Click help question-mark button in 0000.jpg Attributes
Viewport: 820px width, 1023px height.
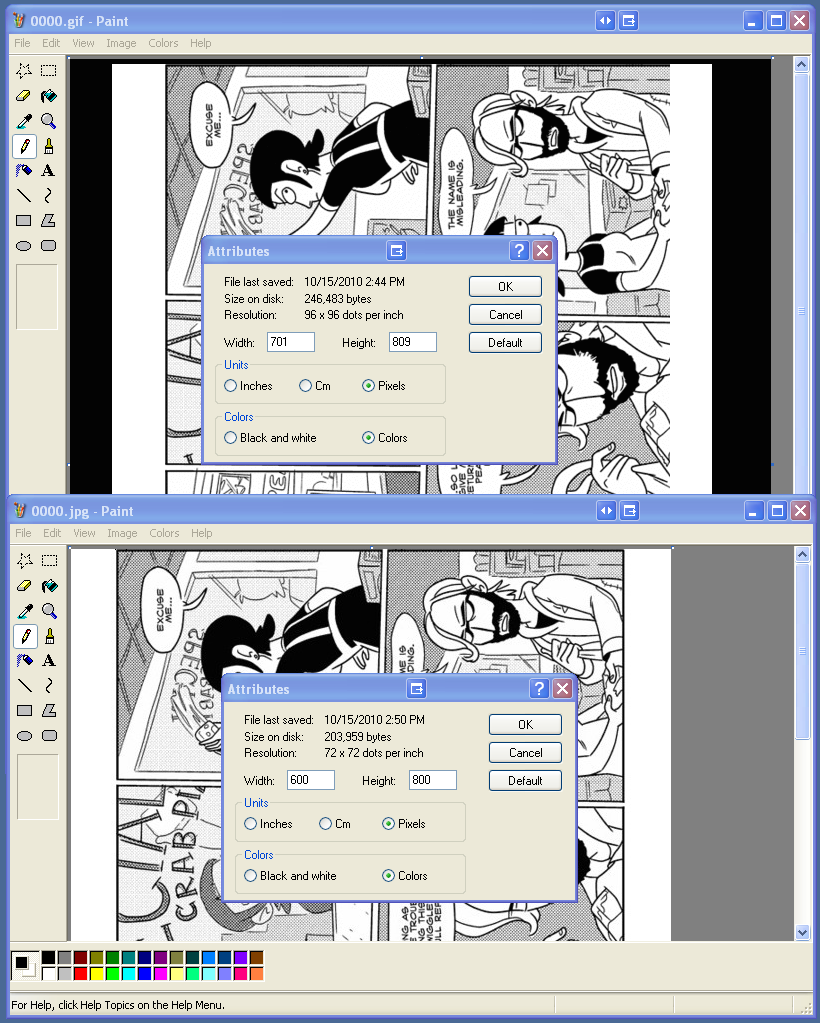click(x=539, y=688)
